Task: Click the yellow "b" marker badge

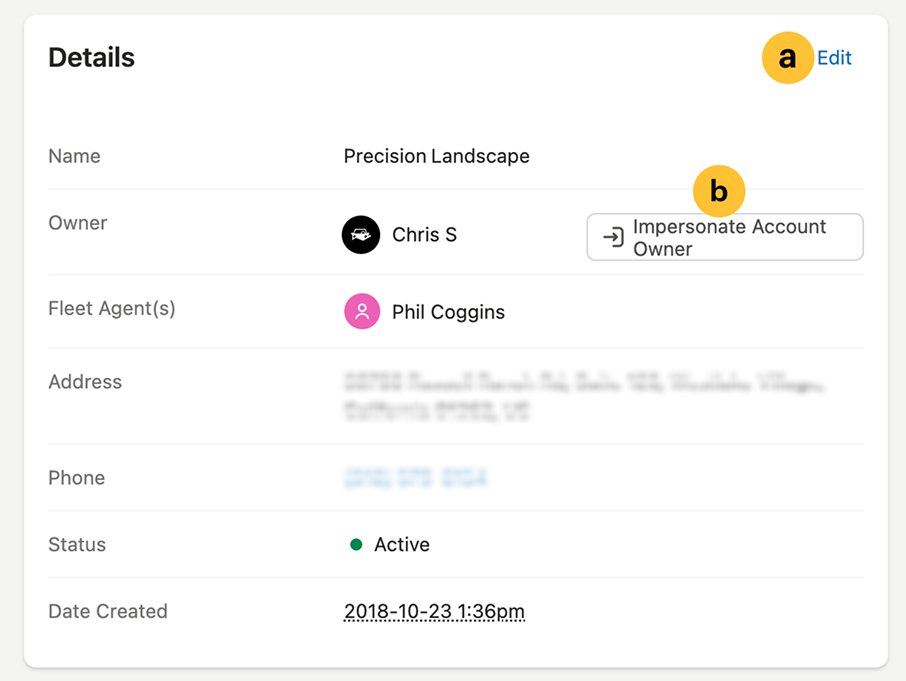Action: (x=719, y=191)
